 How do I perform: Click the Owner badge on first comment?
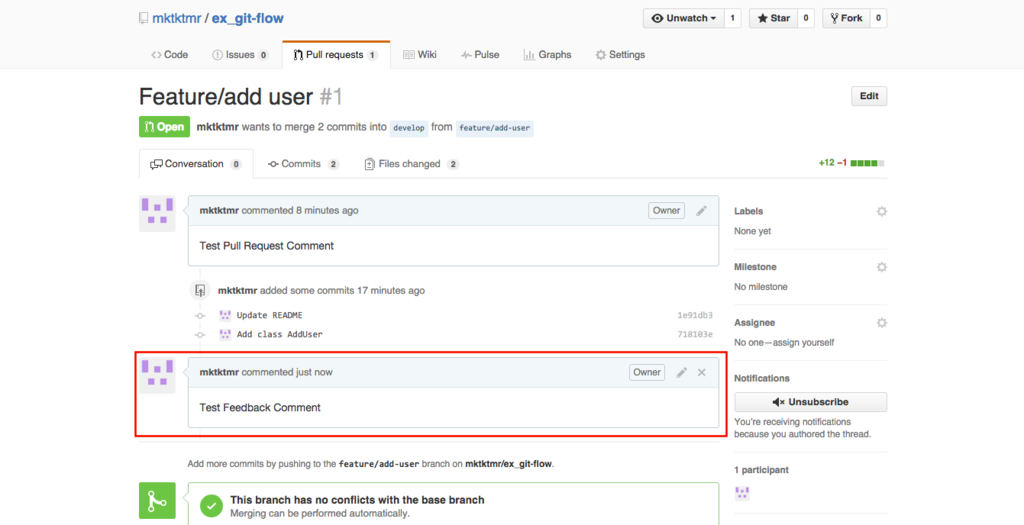point(666,210)
